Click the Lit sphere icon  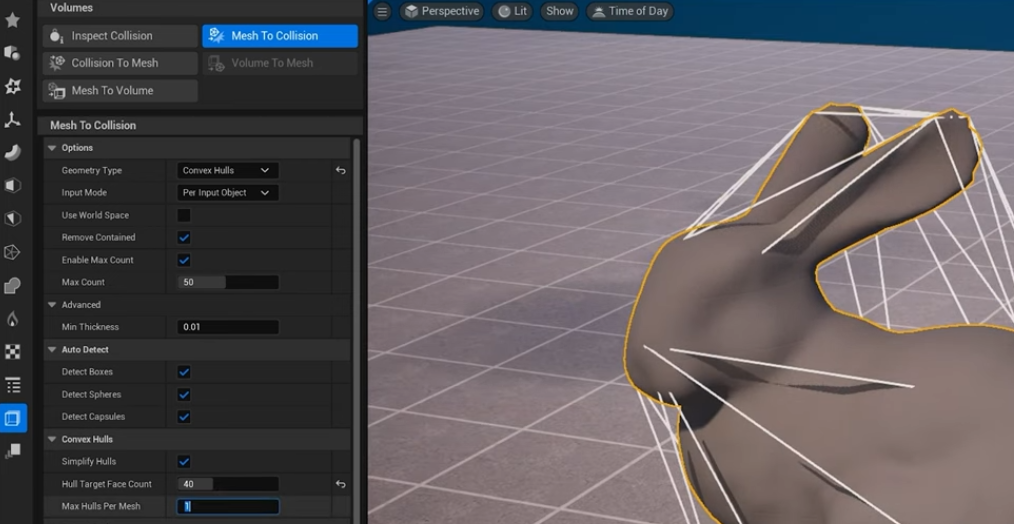(x=504, y=12)
